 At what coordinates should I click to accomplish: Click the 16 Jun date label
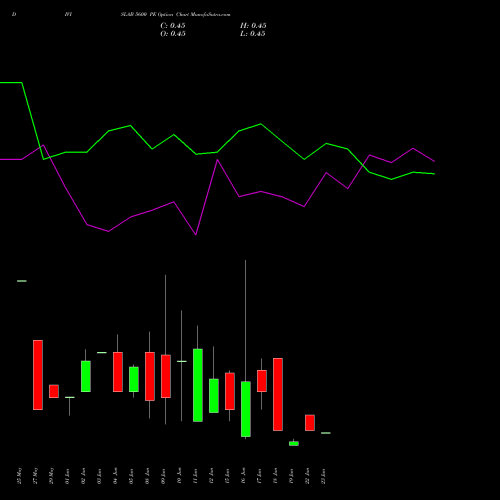point(243,476)
